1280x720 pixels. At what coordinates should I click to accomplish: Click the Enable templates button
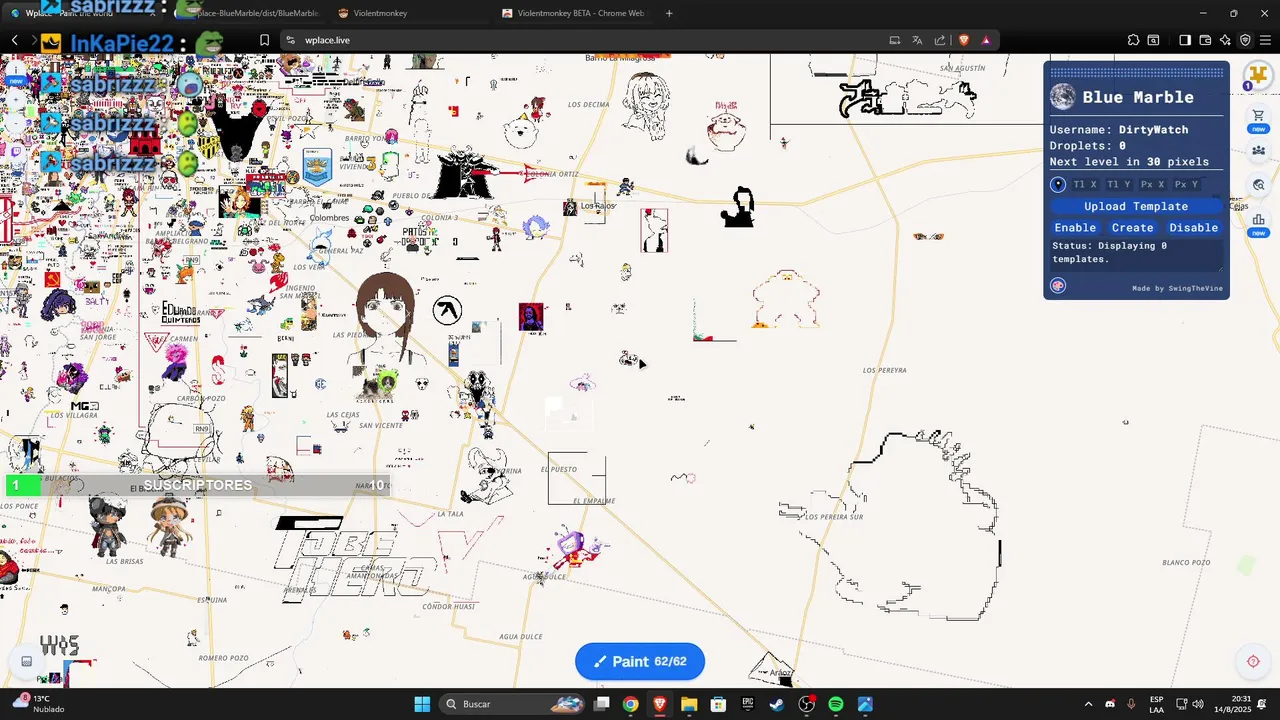point(1075,227)
